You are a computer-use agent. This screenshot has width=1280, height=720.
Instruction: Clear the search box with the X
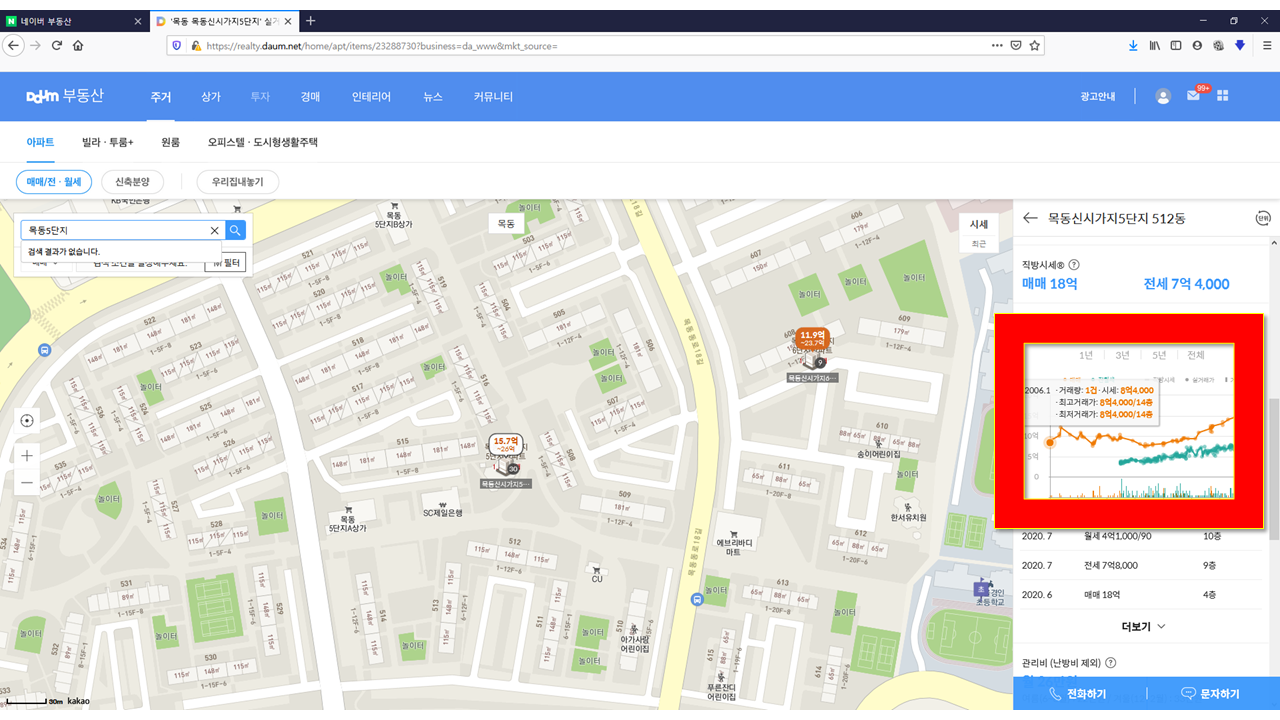tap(214, 230)
